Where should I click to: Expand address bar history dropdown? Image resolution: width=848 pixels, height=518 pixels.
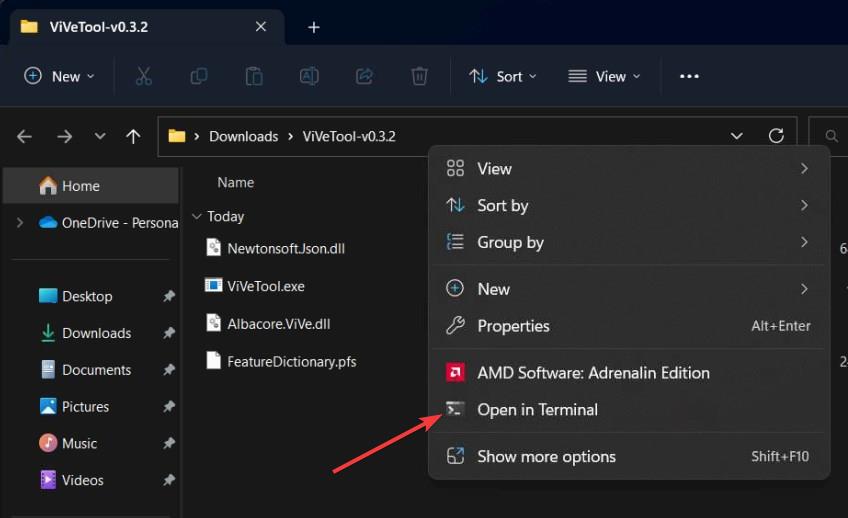737,136
